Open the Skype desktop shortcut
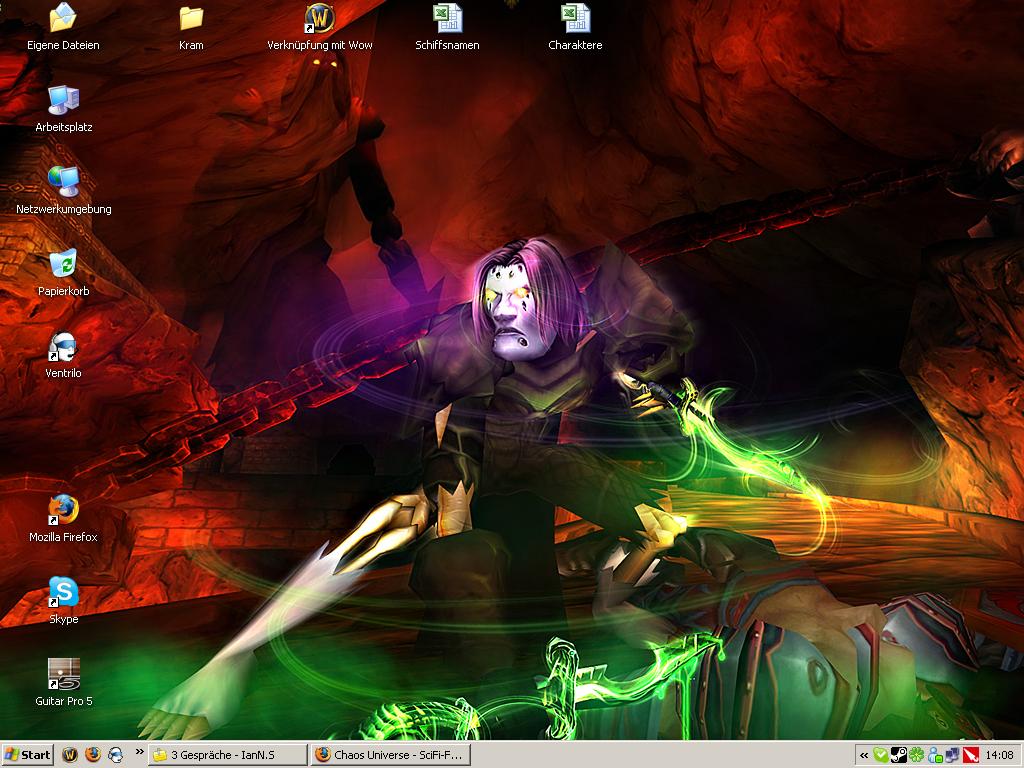This screenshot has height=768, width=1024. (63, 592)
